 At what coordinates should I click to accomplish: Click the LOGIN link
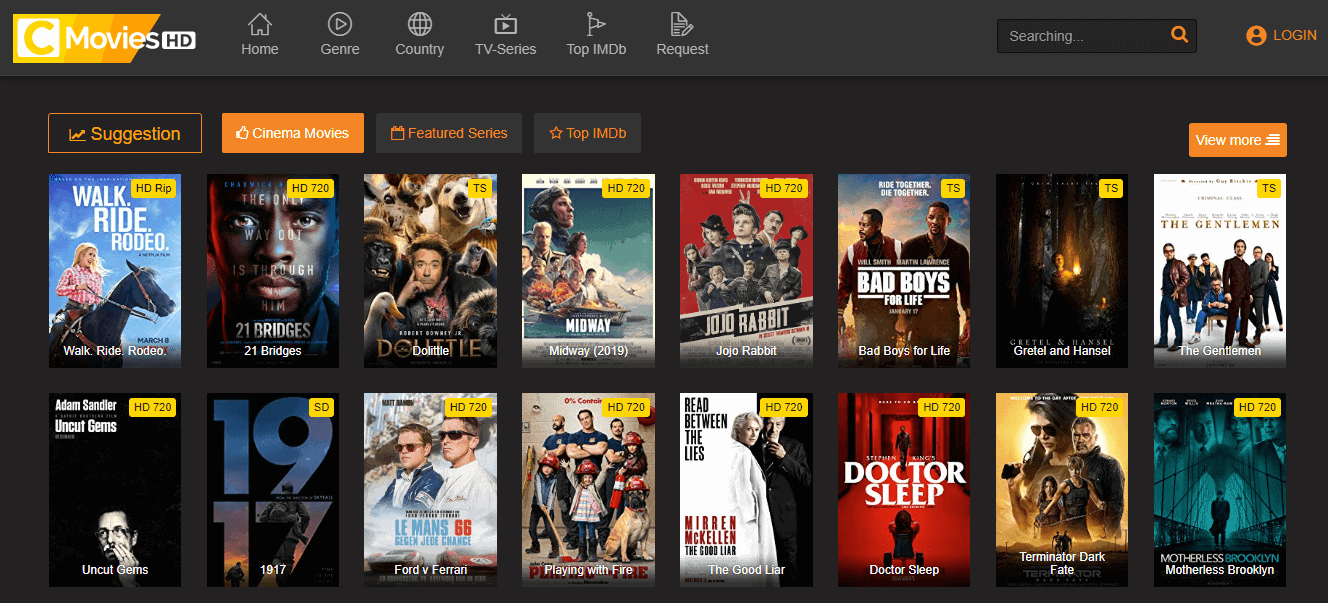1295,35
